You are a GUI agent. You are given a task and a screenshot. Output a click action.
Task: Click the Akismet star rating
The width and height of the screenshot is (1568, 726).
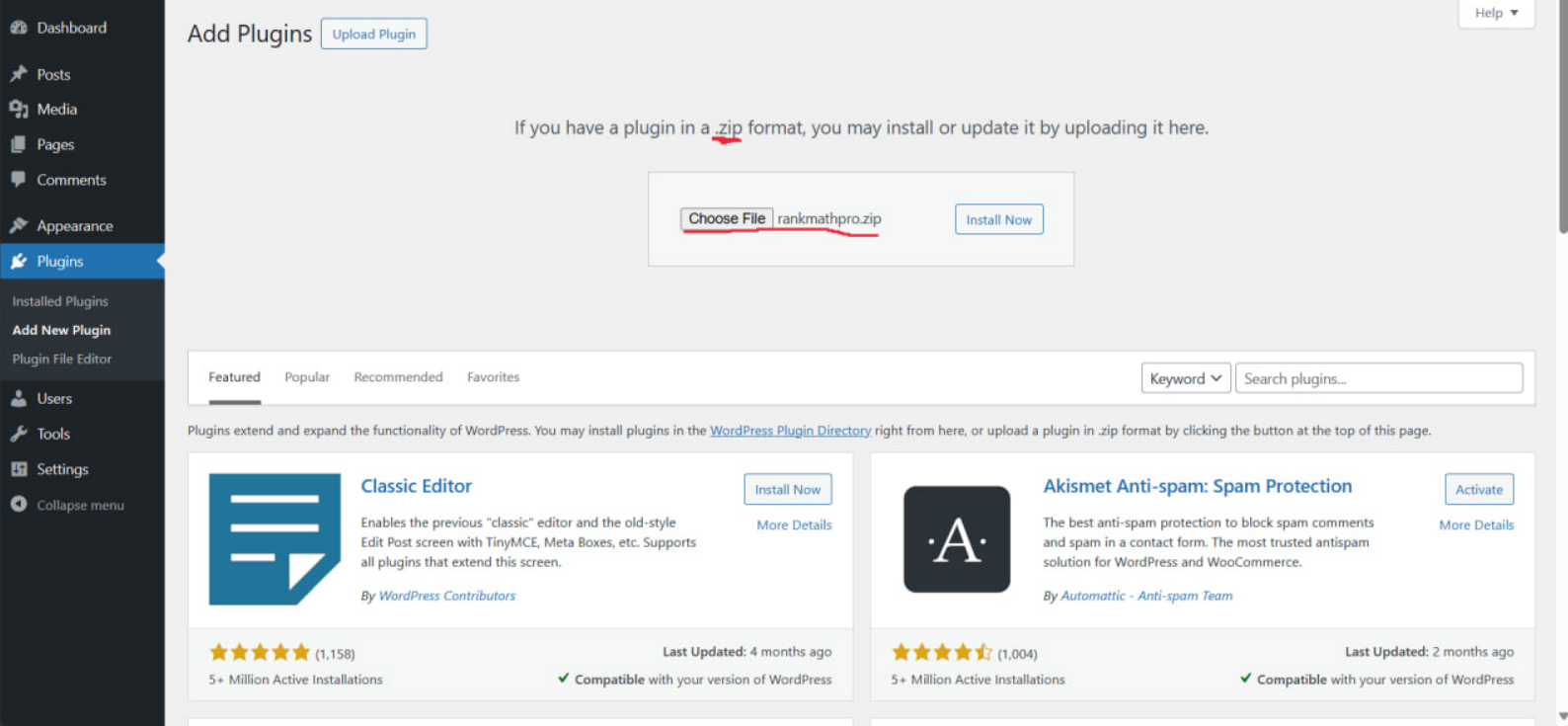coord(942,652)
